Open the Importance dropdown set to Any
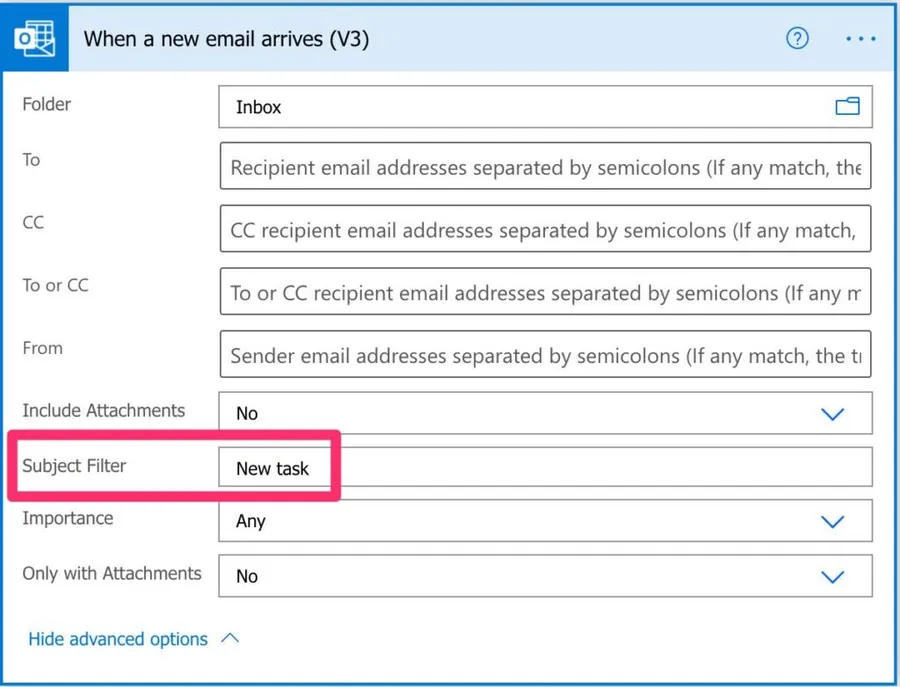This screenshot has width=900, height=687. [832, 521]
